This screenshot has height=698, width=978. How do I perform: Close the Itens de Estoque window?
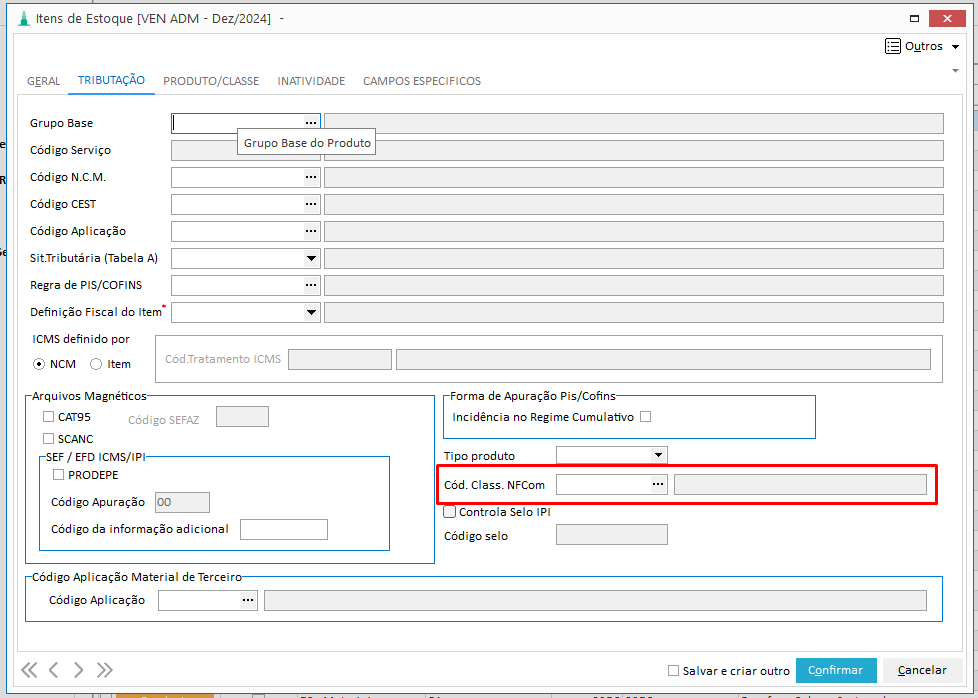[947, 19]
